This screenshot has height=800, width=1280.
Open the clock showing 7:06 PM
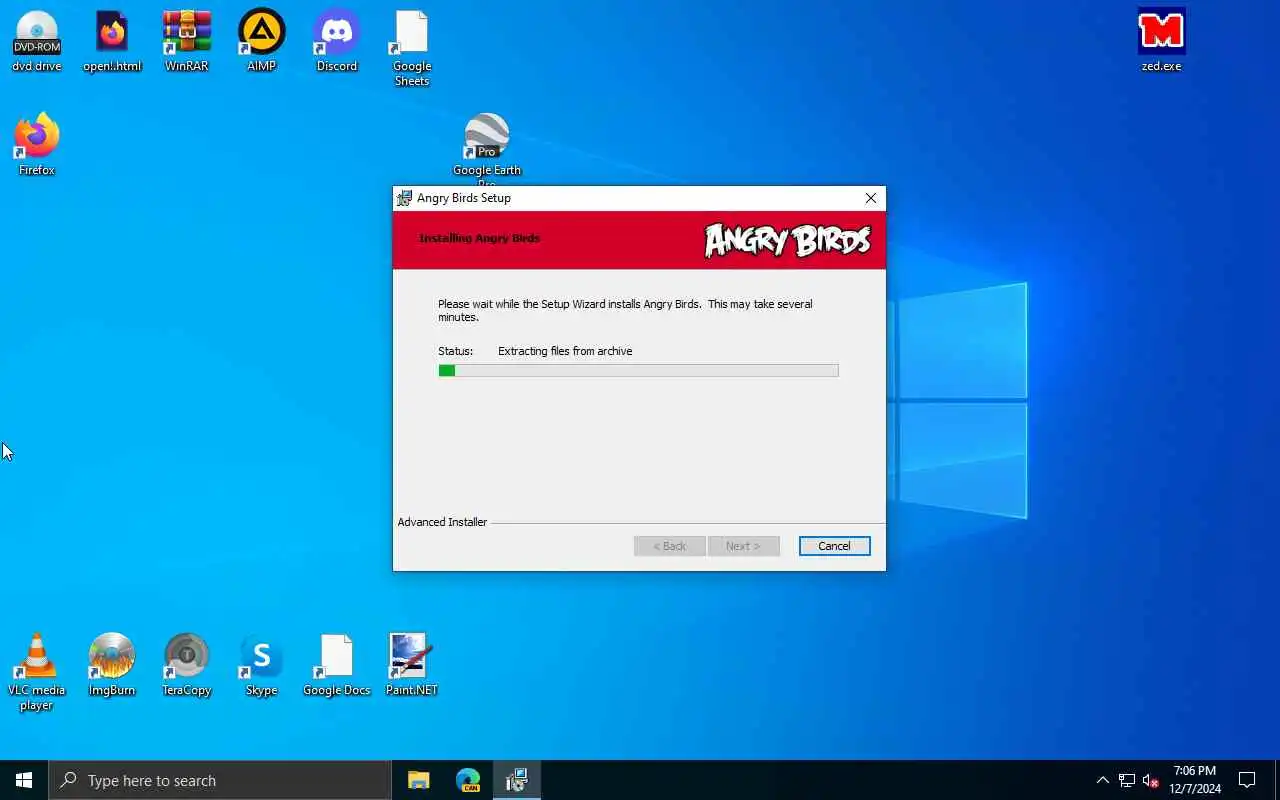click(1195, 780)
